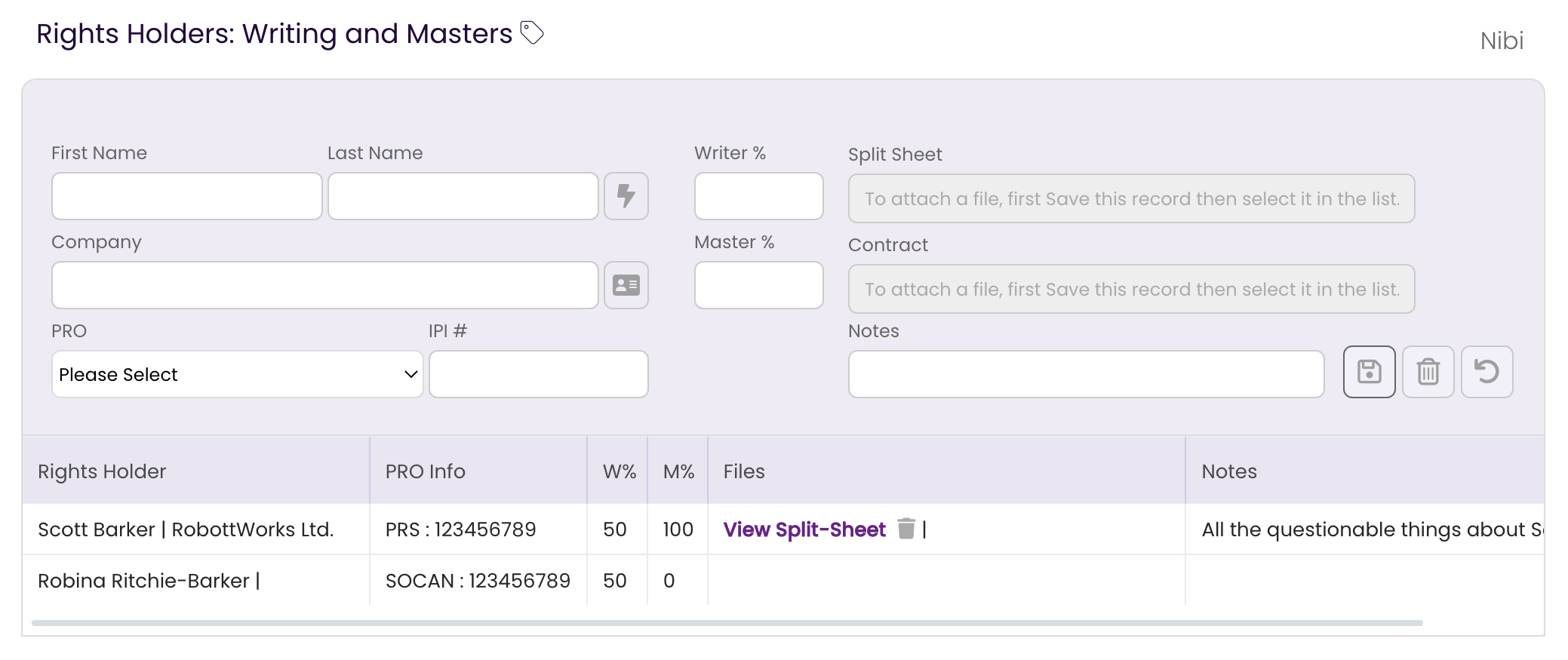Click into the Last Name field
The width and height of the screenshot is (1568, 660).
tap(463, 196)
